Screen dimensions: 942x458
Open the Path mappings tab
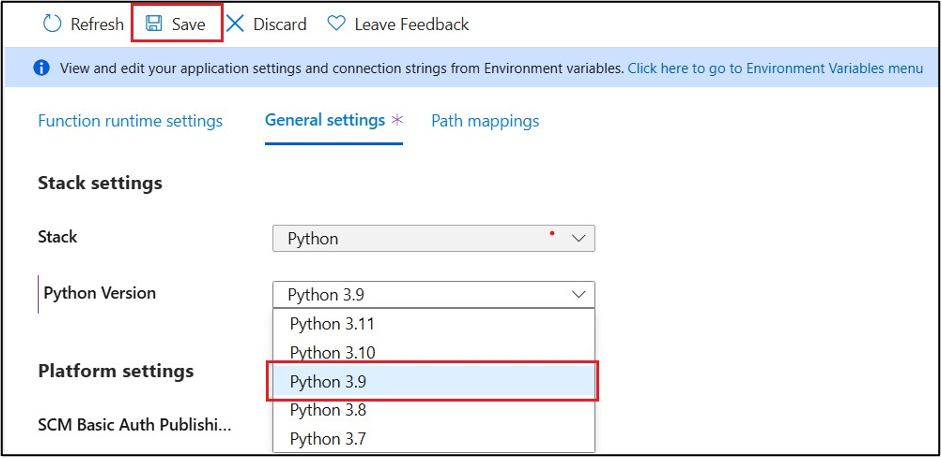[485, 121]
